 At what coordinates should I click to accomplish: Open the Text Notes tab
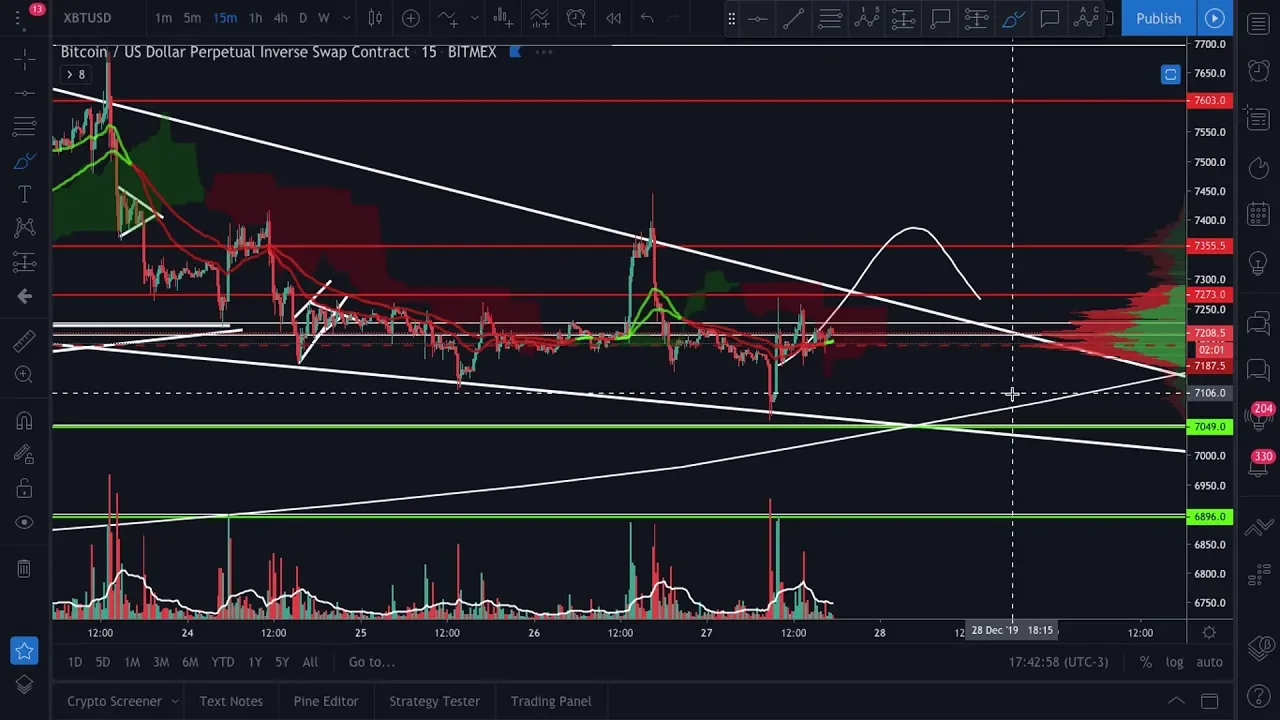tap(231, 701)
